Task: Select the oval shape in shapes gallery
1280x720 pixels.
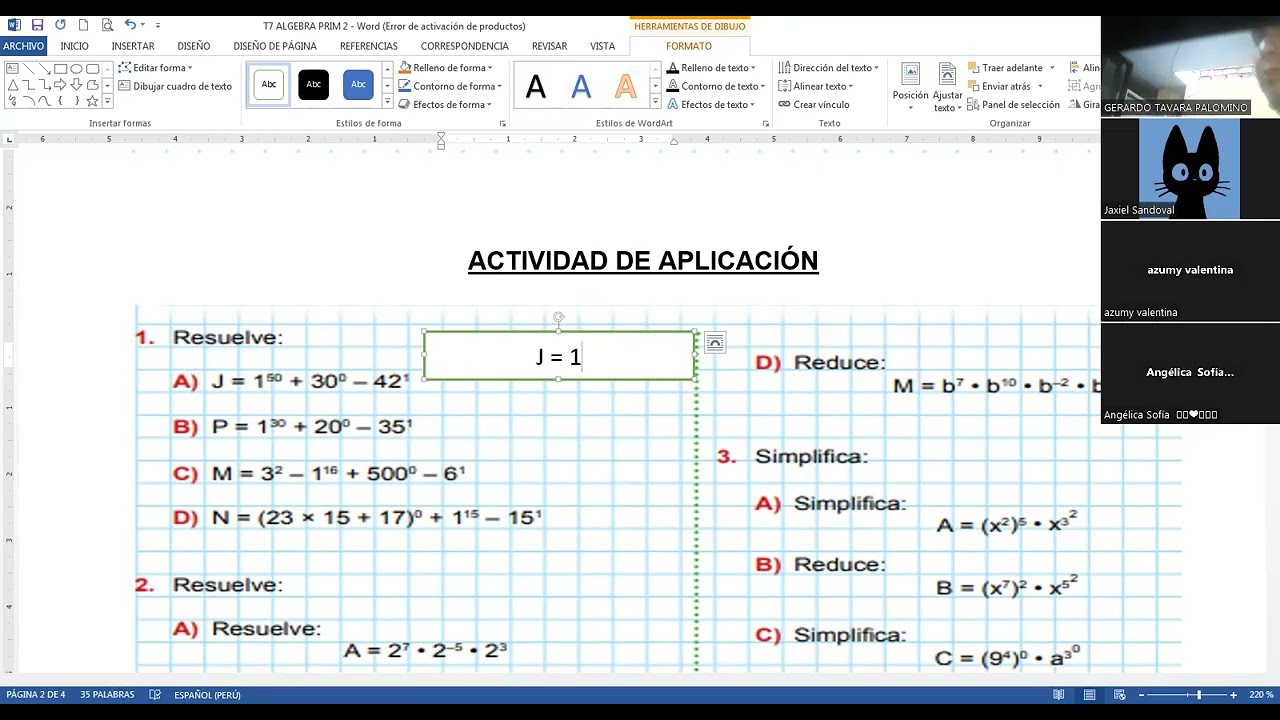Action: pos(77,69)
